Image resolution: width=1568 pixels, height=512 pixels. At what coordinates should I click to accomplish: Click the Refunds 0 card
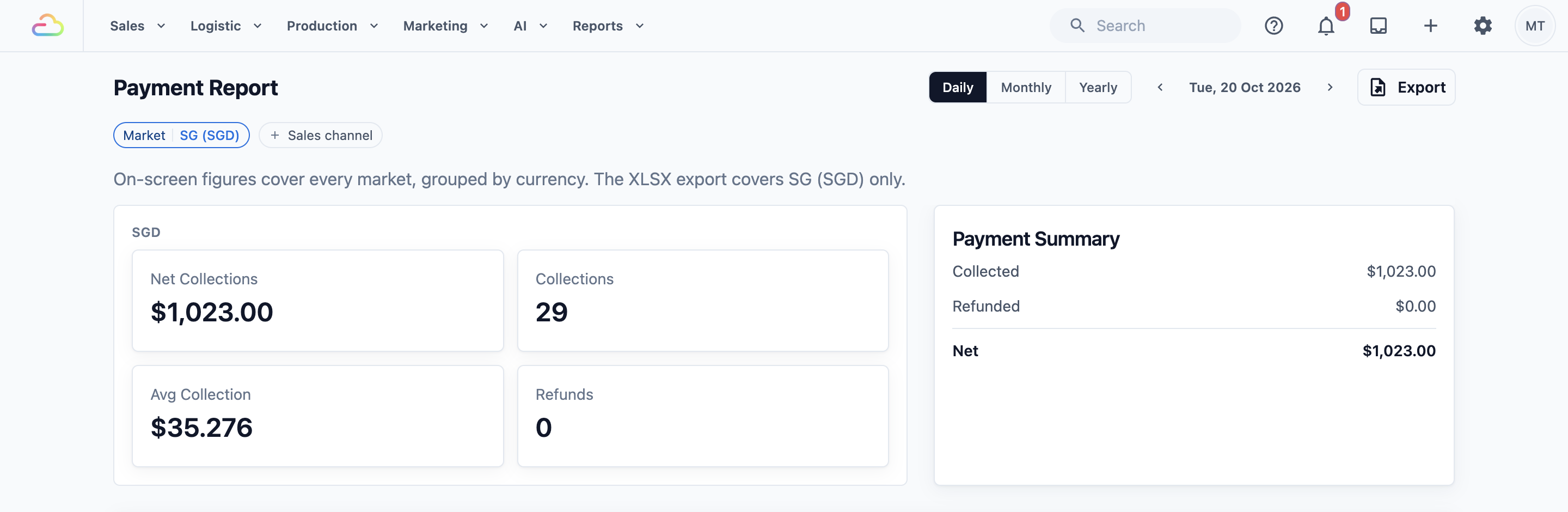pyautogui.click(x=702, y=416)
